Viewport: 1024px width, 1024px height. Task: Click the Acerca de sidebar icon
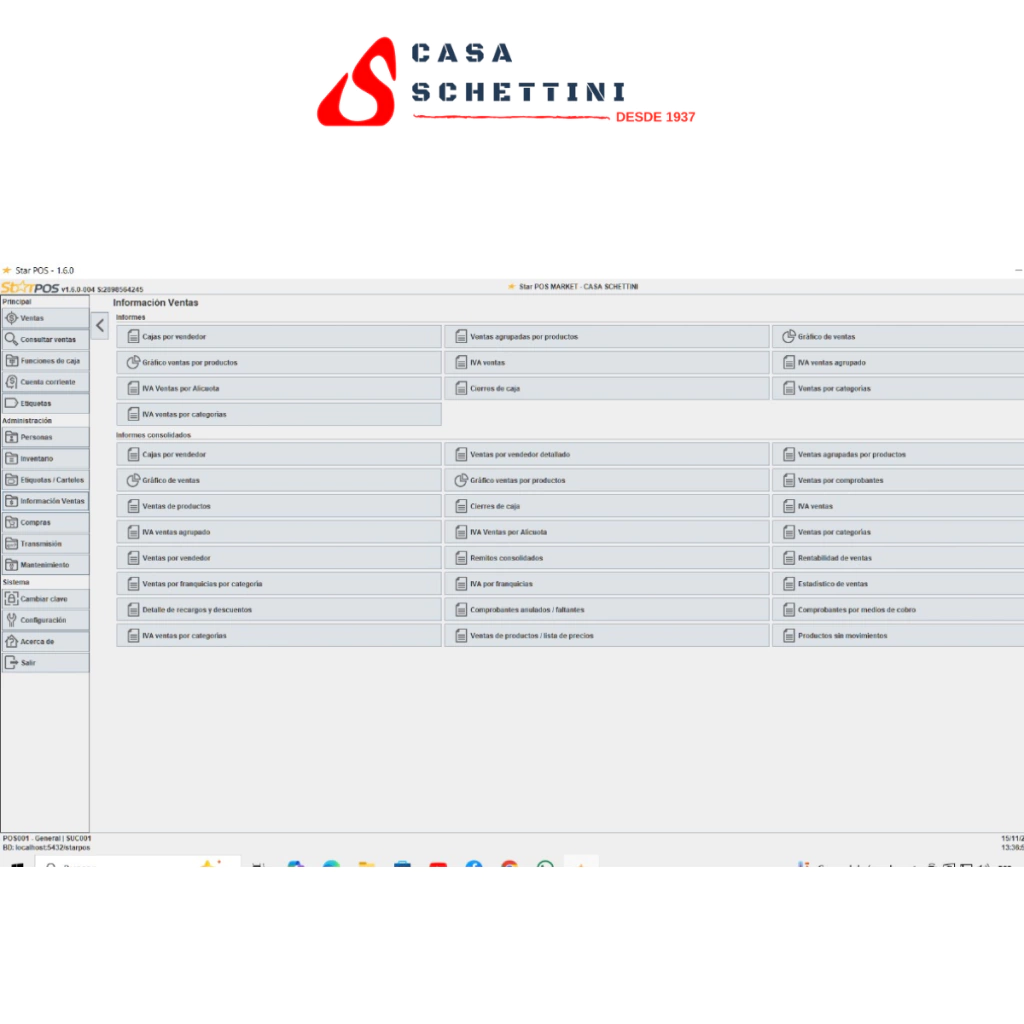12,641
